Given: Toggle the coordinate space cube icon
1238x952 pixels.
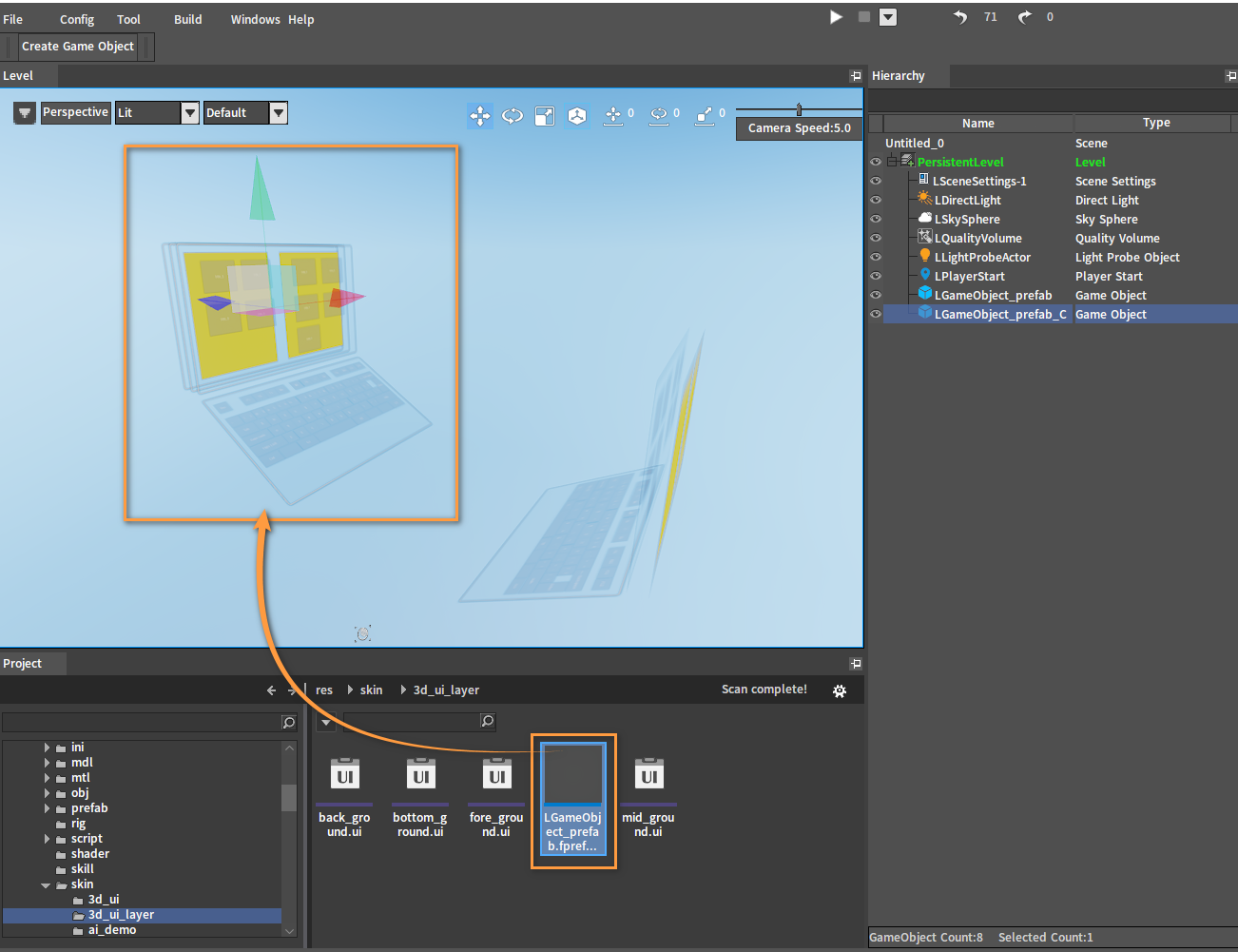Looking at the screenshot, I should (577, 116).
